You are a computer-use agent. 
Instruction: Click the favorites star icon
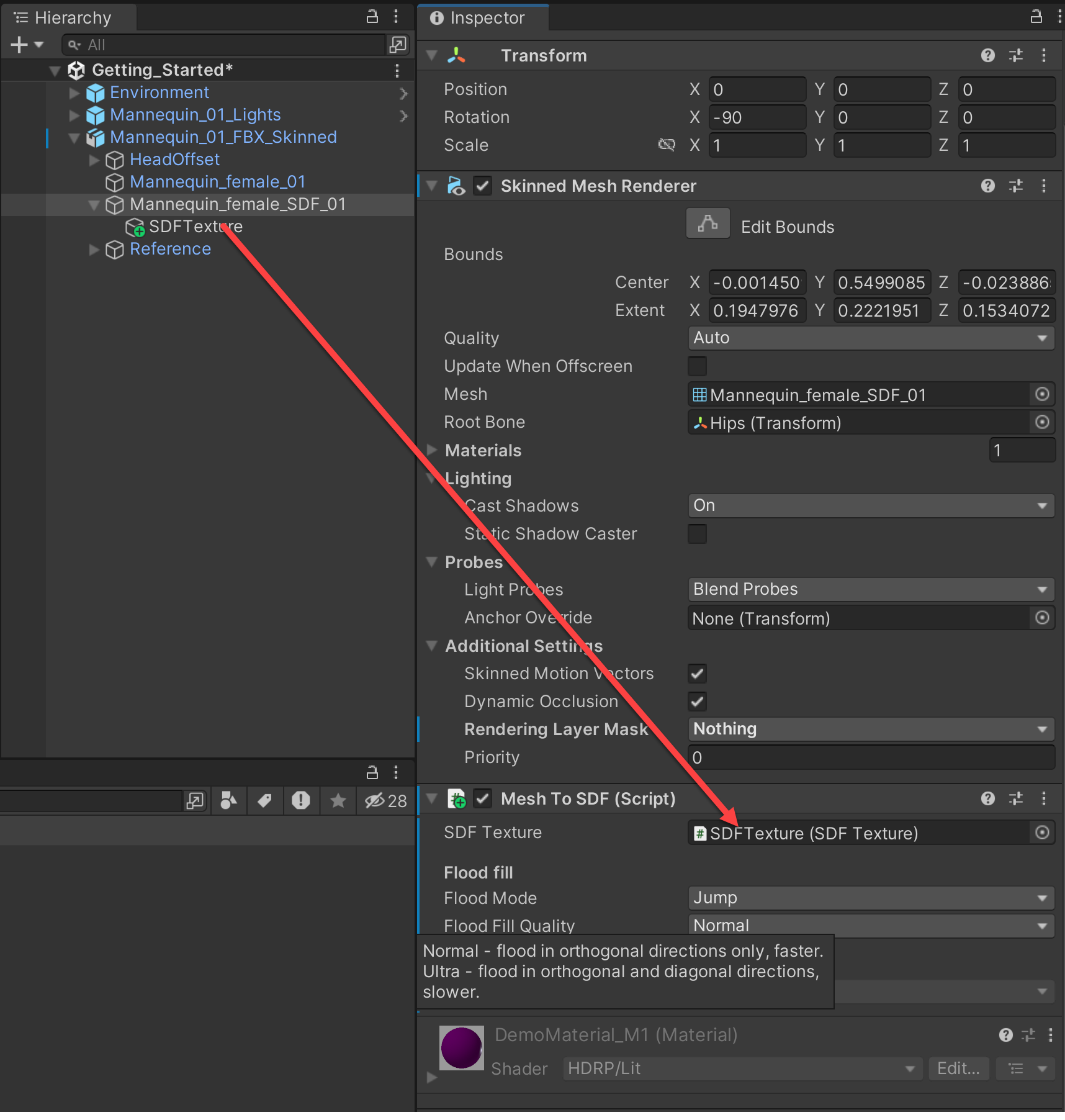coord(338,800)
